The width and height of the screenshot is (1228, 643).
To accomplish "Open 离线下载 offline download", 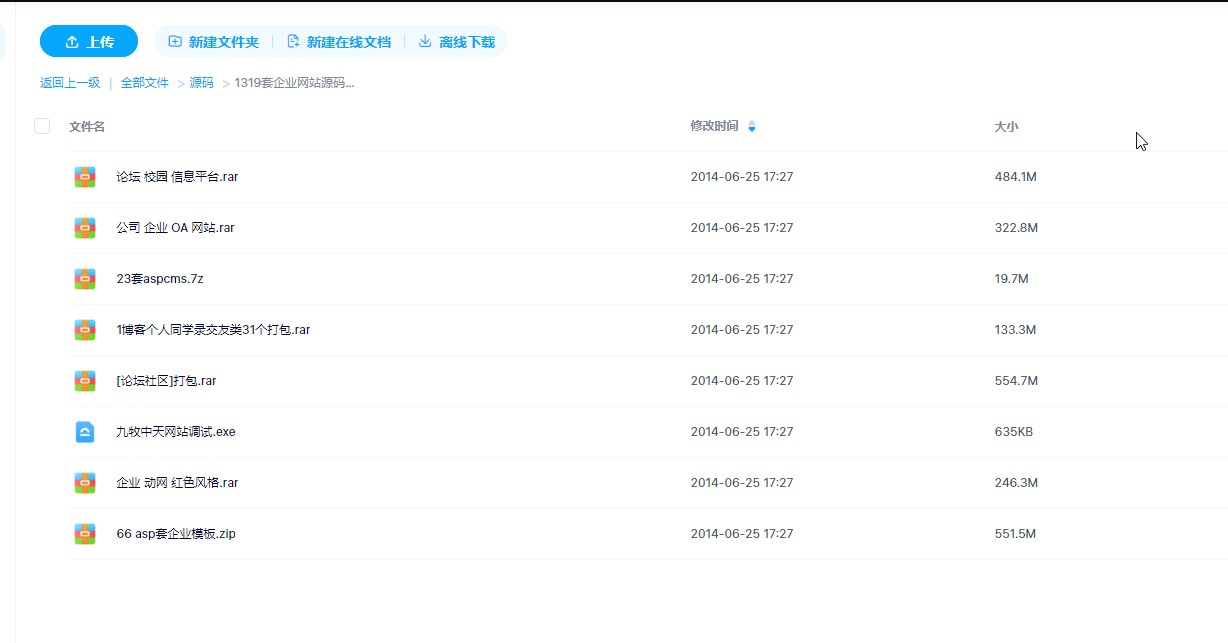I will click(x=457, y=42).
